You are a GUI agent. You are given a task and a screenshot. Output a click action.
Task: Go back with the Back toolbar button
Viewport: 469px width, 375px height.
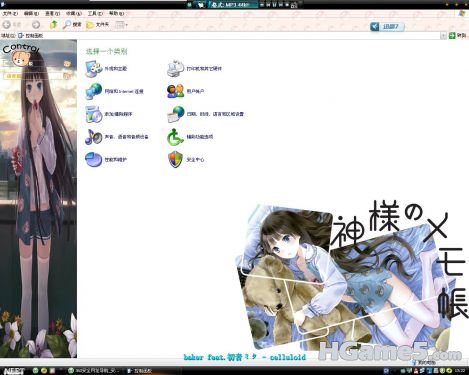[12, 25]
